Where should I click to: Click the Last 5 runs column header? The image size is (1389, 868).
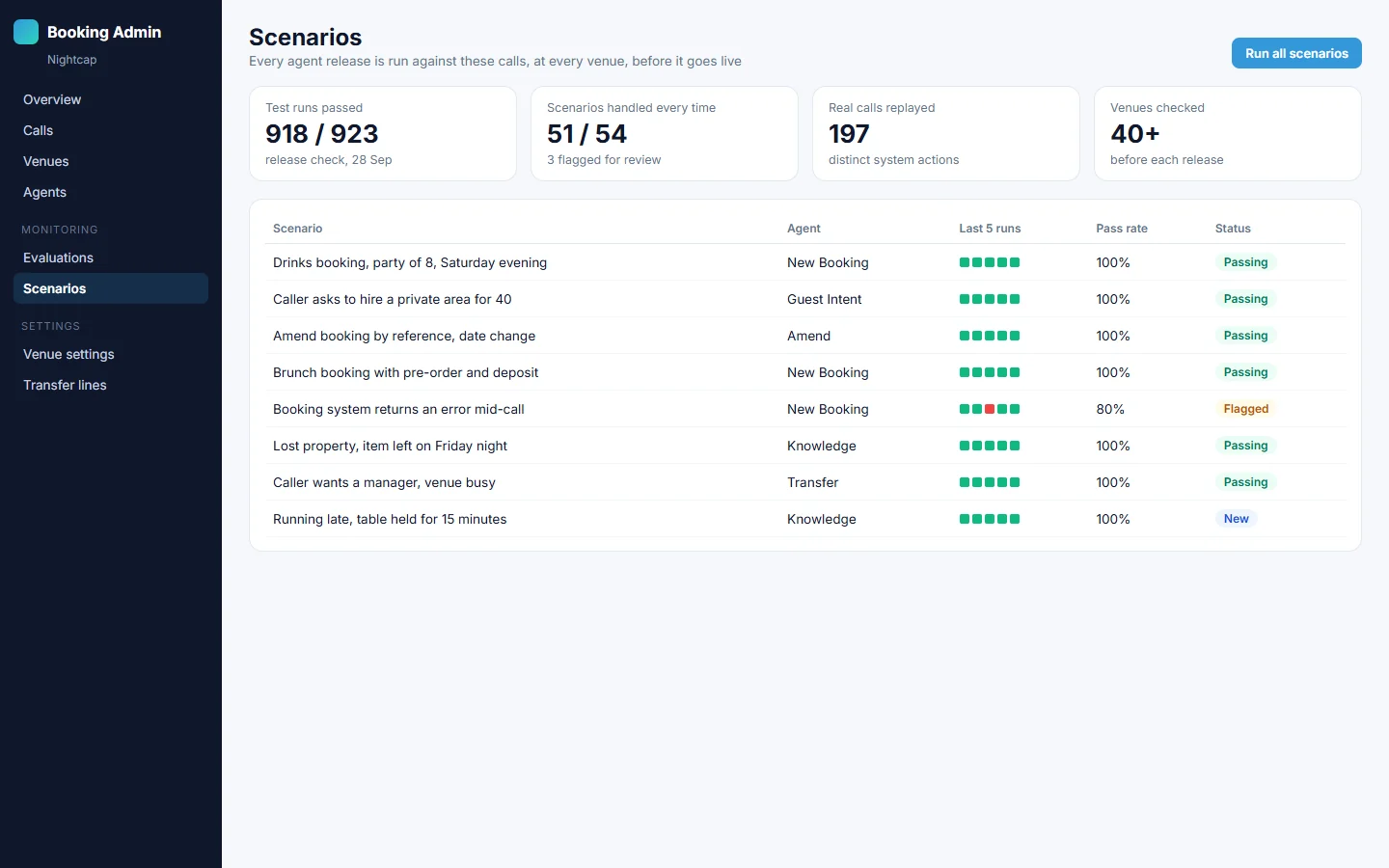coord(990,229)
